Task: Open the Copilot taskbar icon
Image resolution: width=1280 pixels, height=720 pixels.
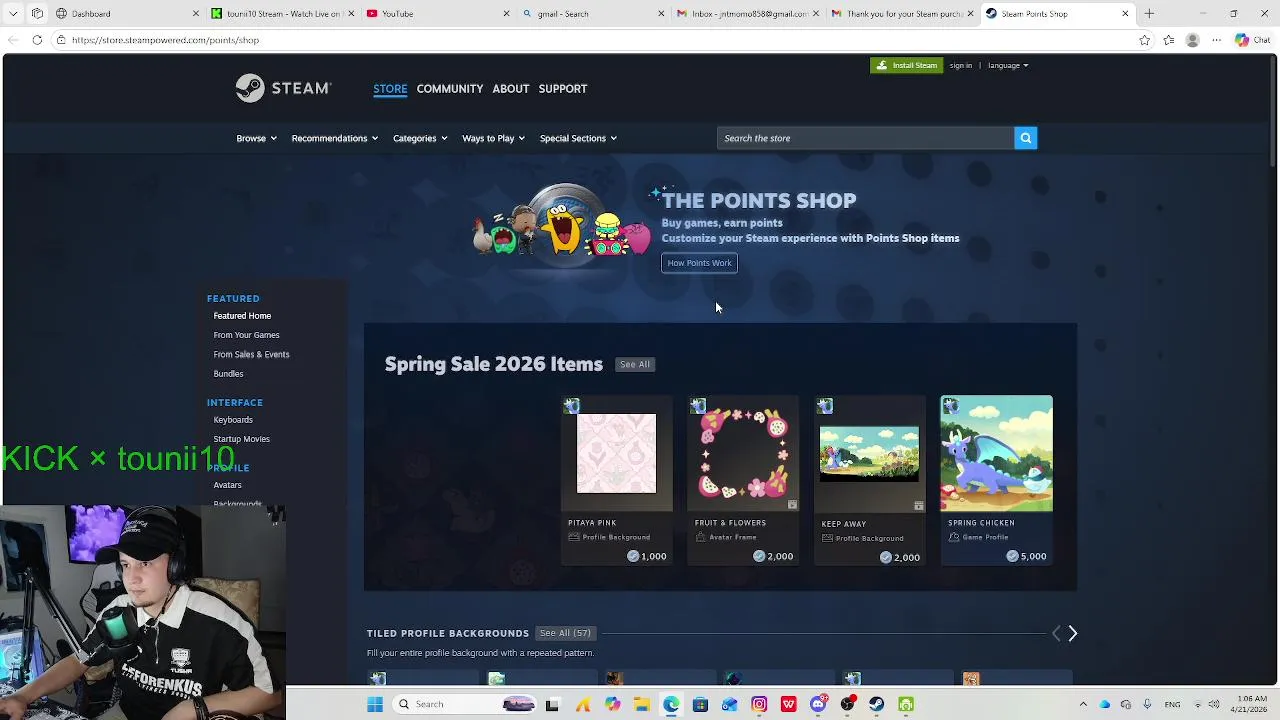Action: (x=612, y=704)
